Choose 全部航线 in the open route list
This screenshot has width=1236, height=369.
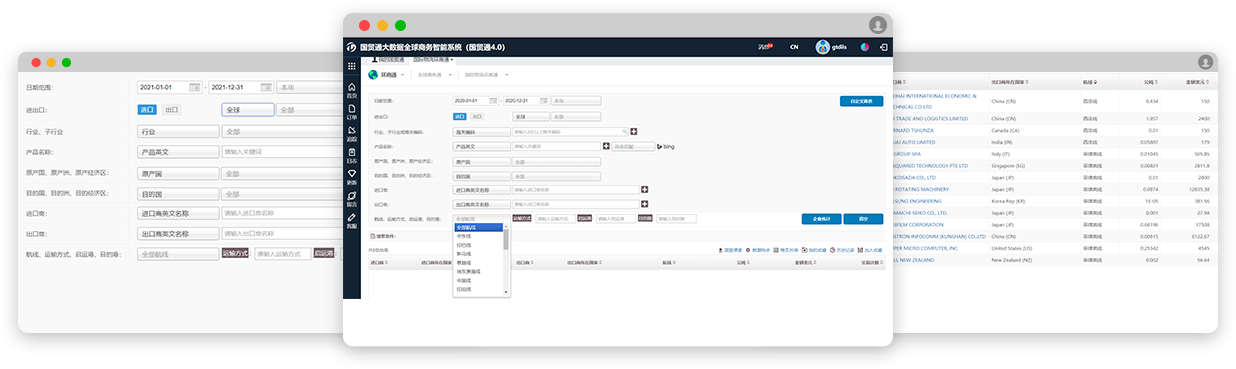478,227
